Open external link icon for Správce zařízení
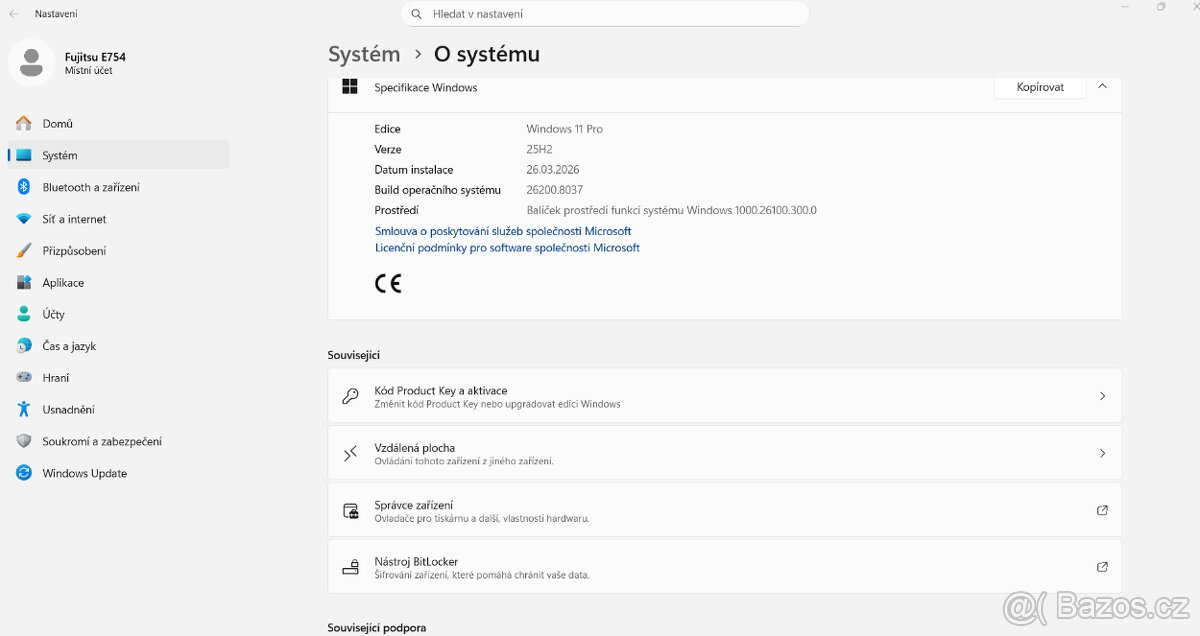Image resolution: width=1200 pixels, height=636 pixels. coord(1102,510)
